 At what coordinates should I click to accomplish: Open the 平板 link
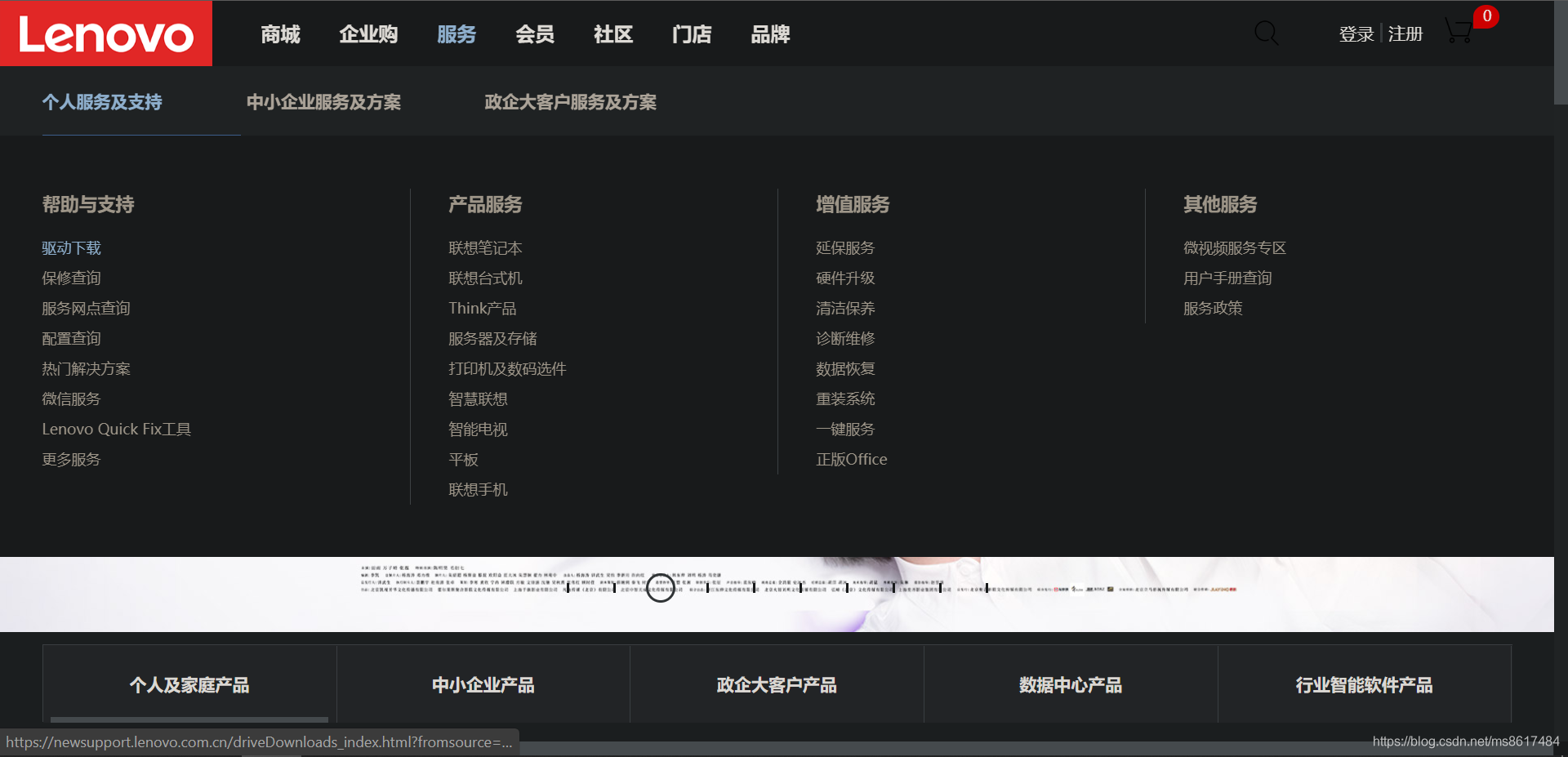pos(463,460)
